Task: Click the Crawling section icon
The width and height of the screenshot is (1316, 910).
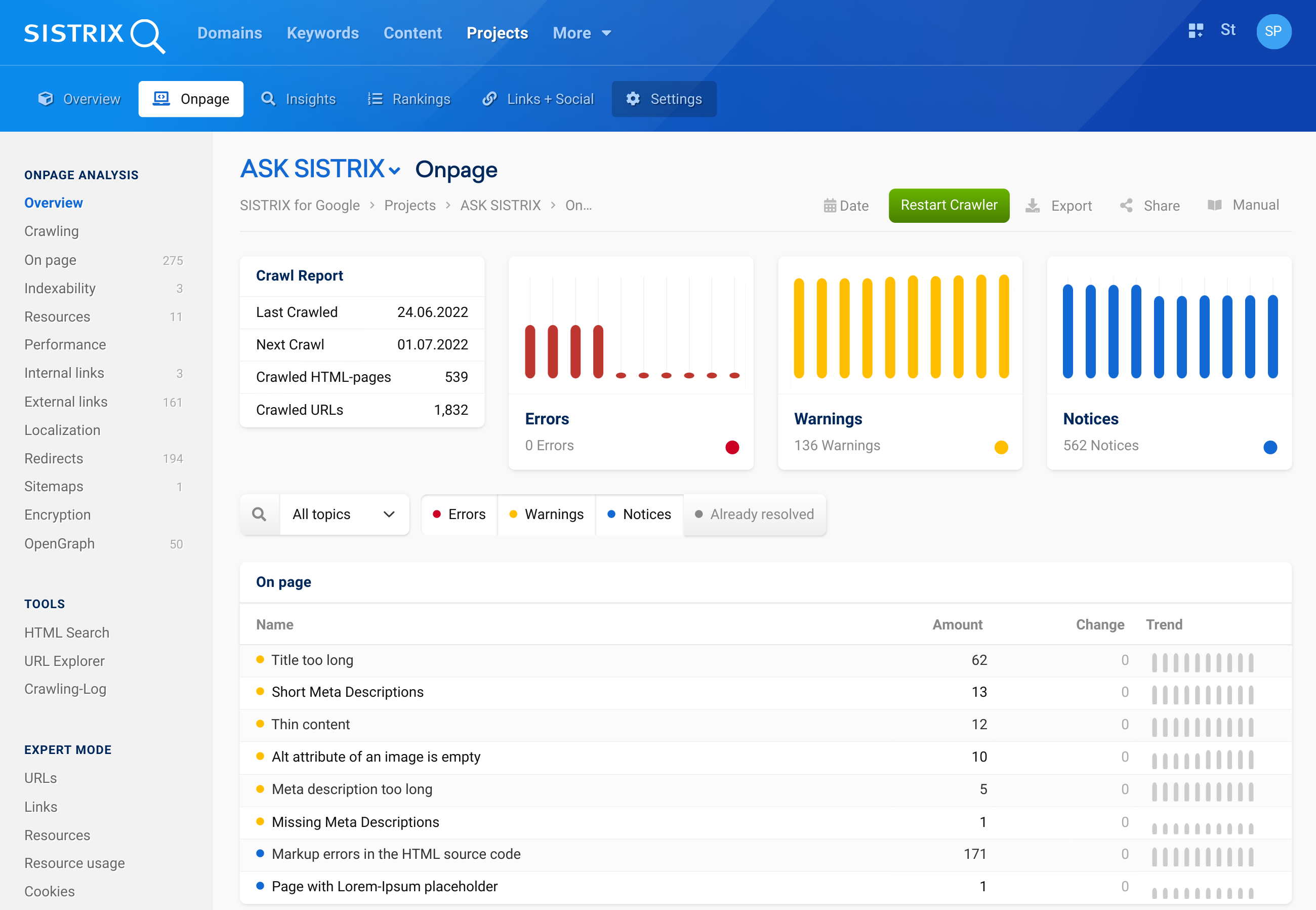Action: click(x=52, y=231)
